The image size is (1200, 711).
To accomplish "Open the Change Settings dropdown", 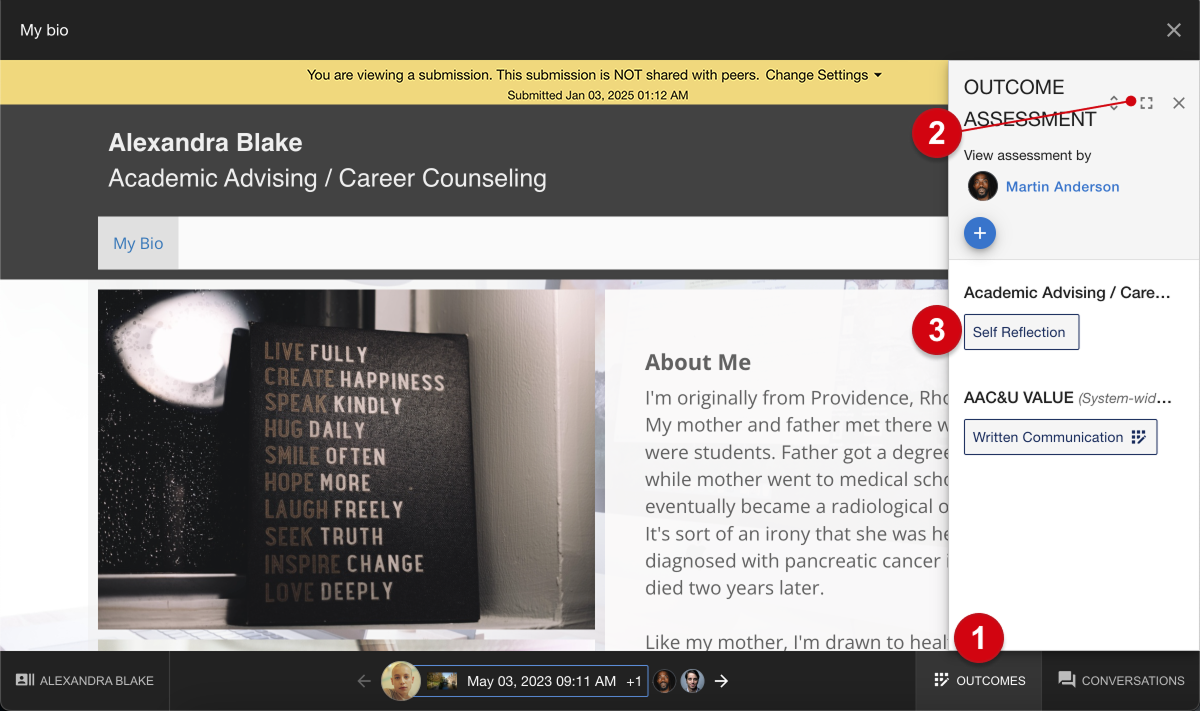I will 823,75.
